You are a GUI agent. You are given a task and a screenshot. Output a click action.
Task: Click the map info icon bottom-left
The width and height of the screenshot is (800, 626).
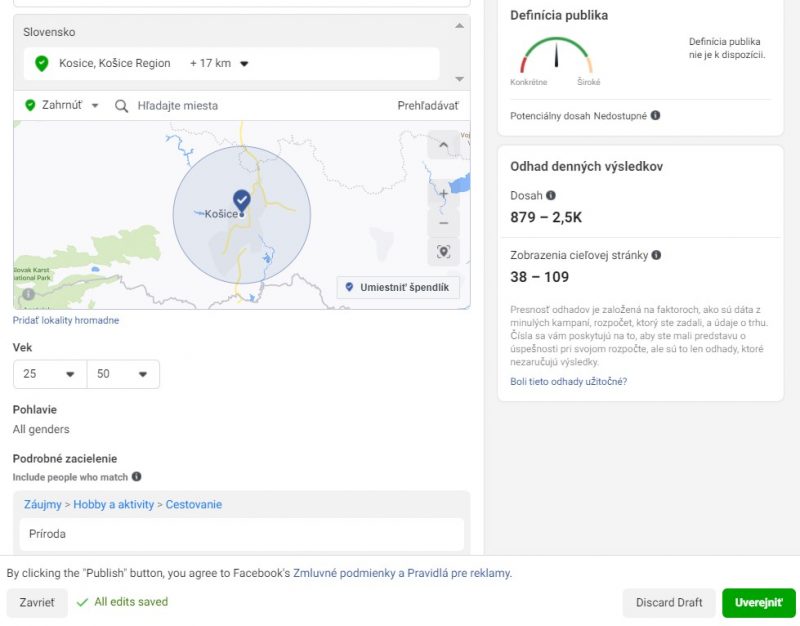(x=29, y=294)
